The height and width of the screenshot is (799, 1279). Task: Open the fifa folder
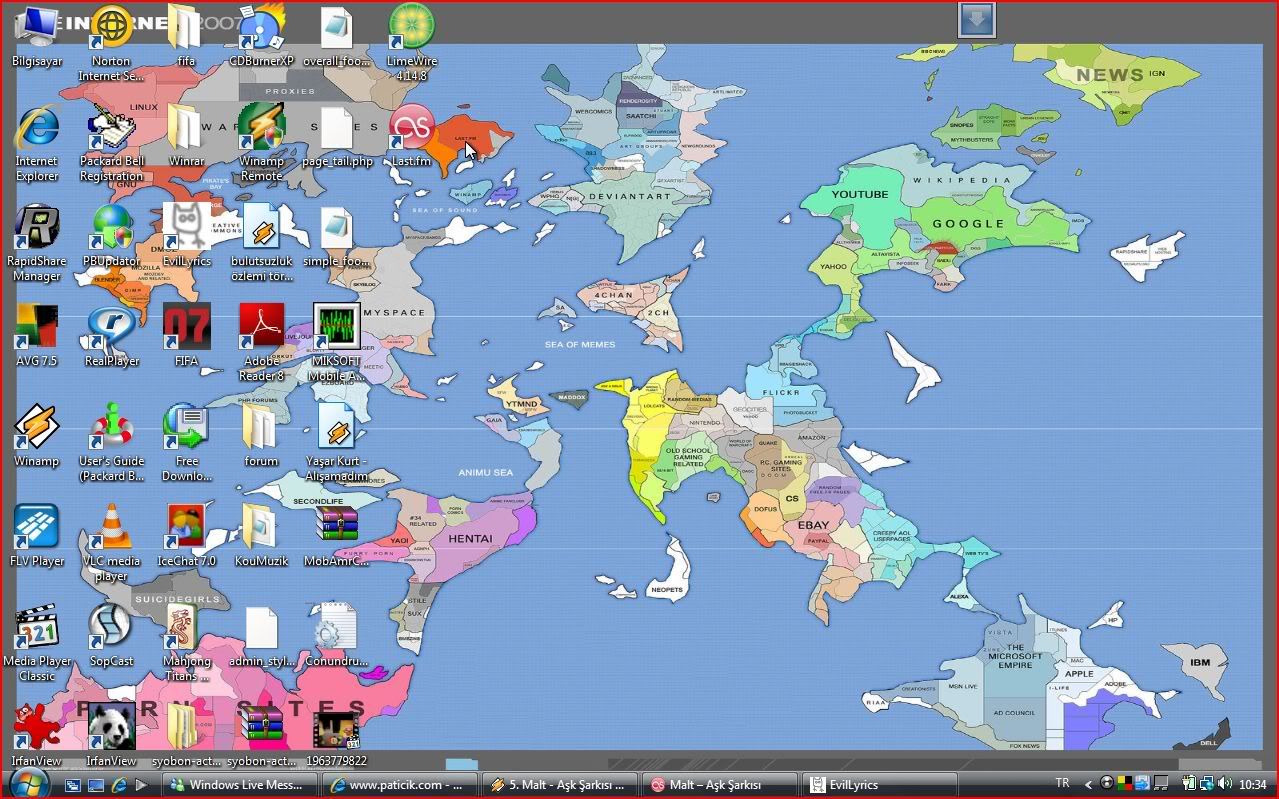click(x=185, y=37)
